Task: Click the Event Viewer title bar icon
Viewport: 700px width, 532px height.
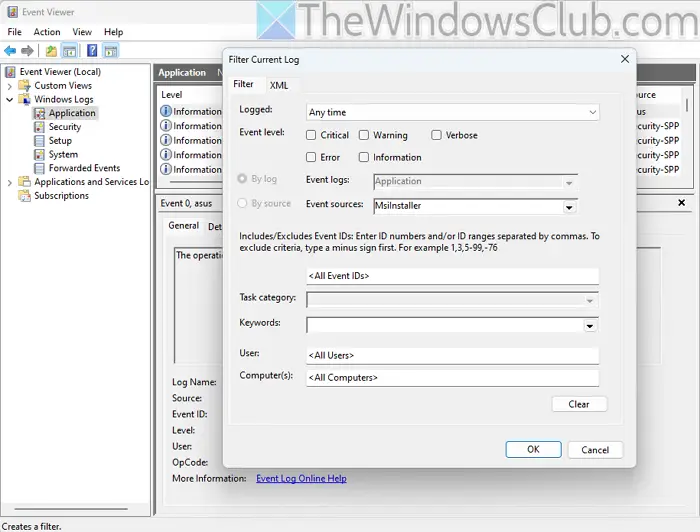Action: click(12, 12)
